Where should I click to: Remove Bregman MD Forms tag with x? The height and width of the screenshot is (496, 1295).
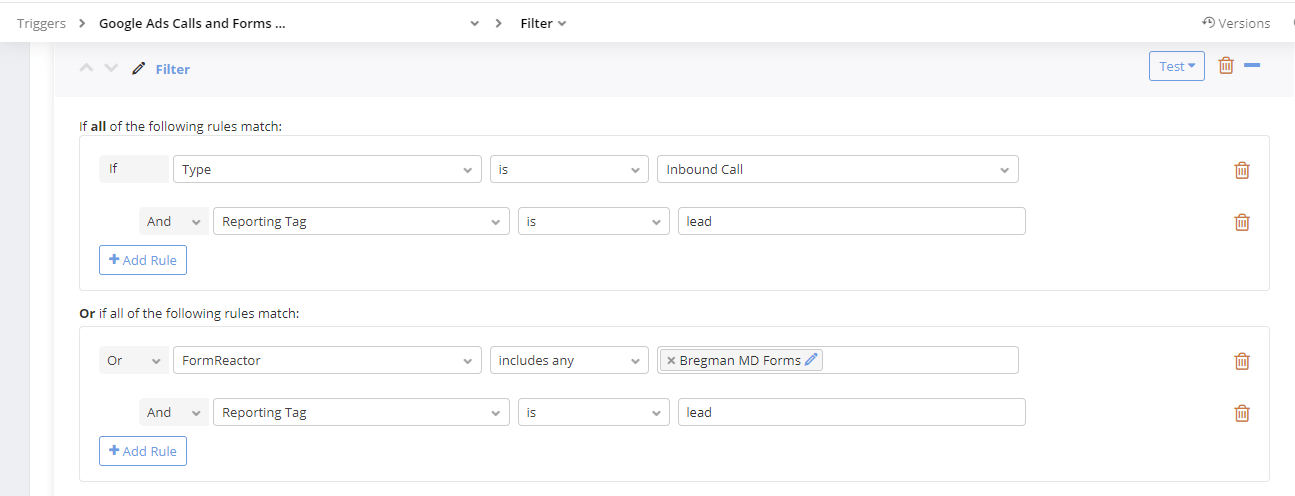(x=671, y=361)
